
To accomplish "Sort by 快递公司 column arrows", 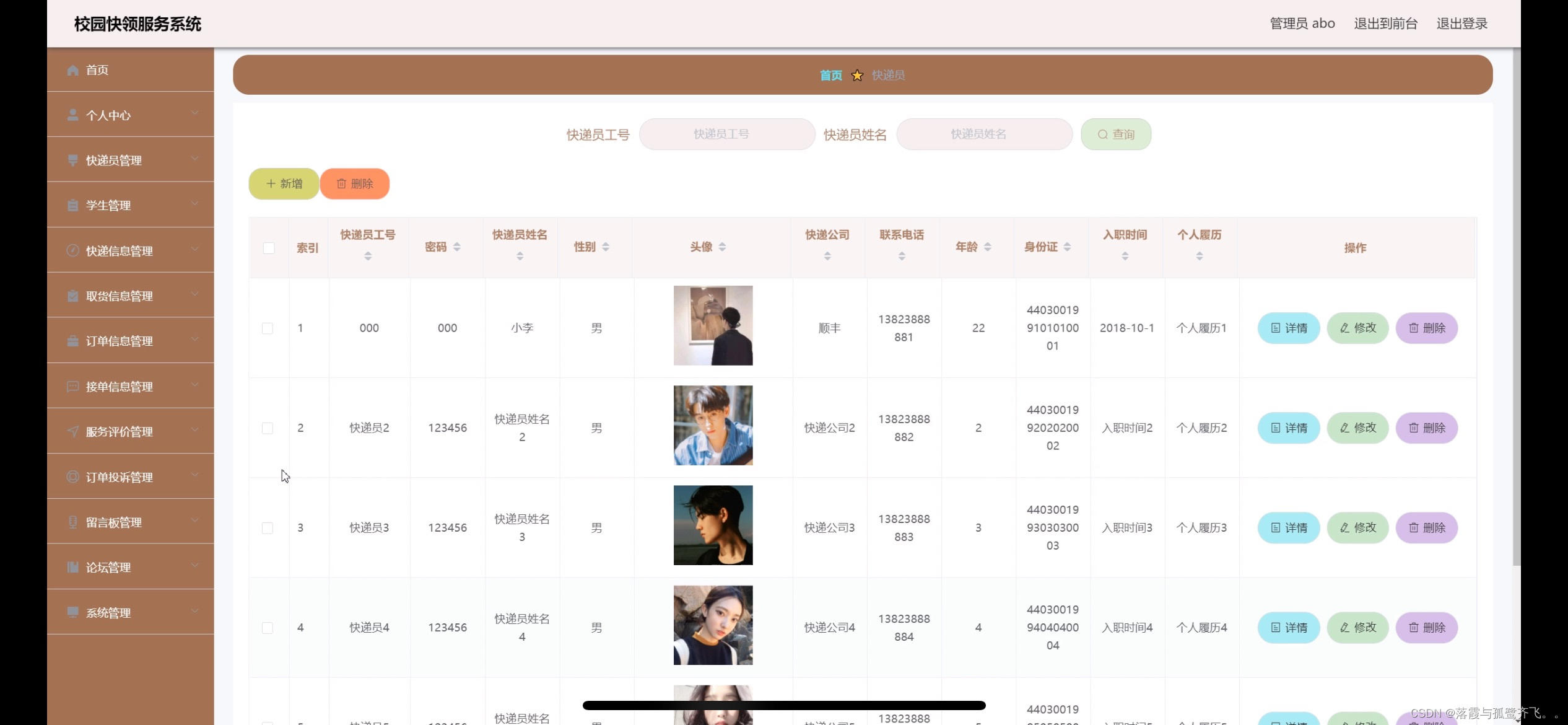I will click(827, 256).
